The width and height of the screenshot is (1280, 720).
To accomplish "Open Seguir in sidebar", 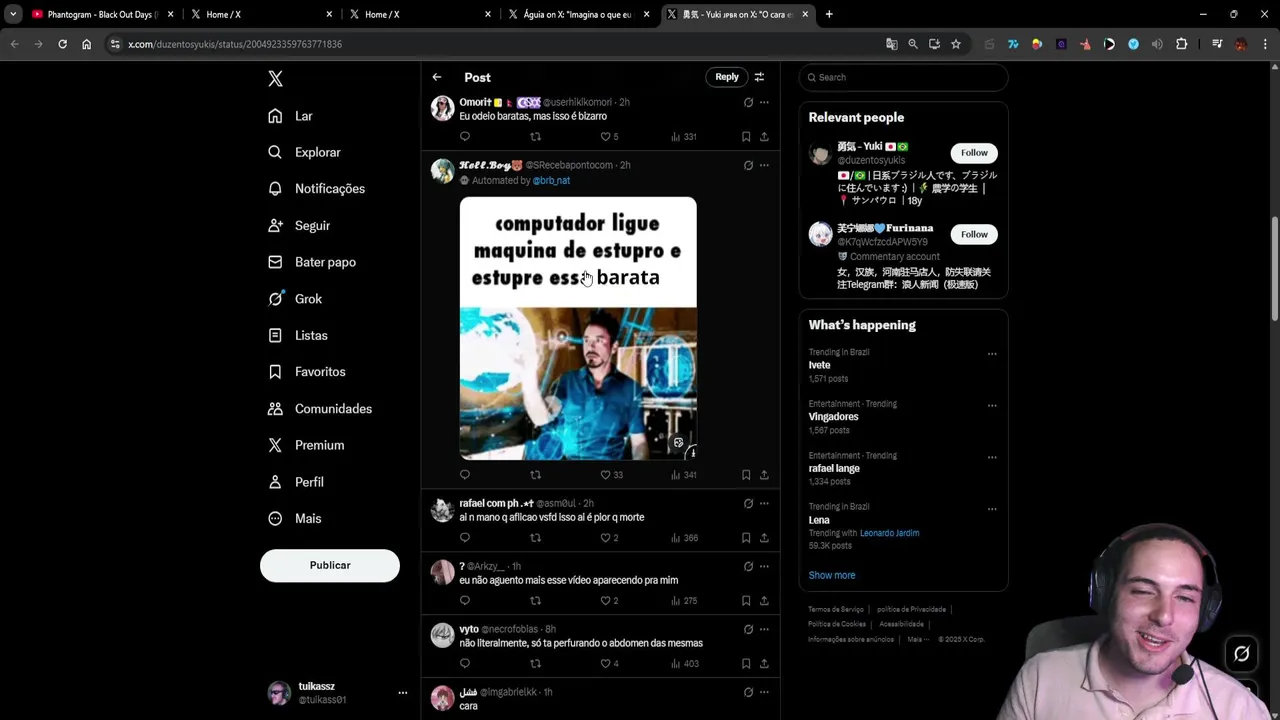I will pyautogui.click(x=298, y=226).
